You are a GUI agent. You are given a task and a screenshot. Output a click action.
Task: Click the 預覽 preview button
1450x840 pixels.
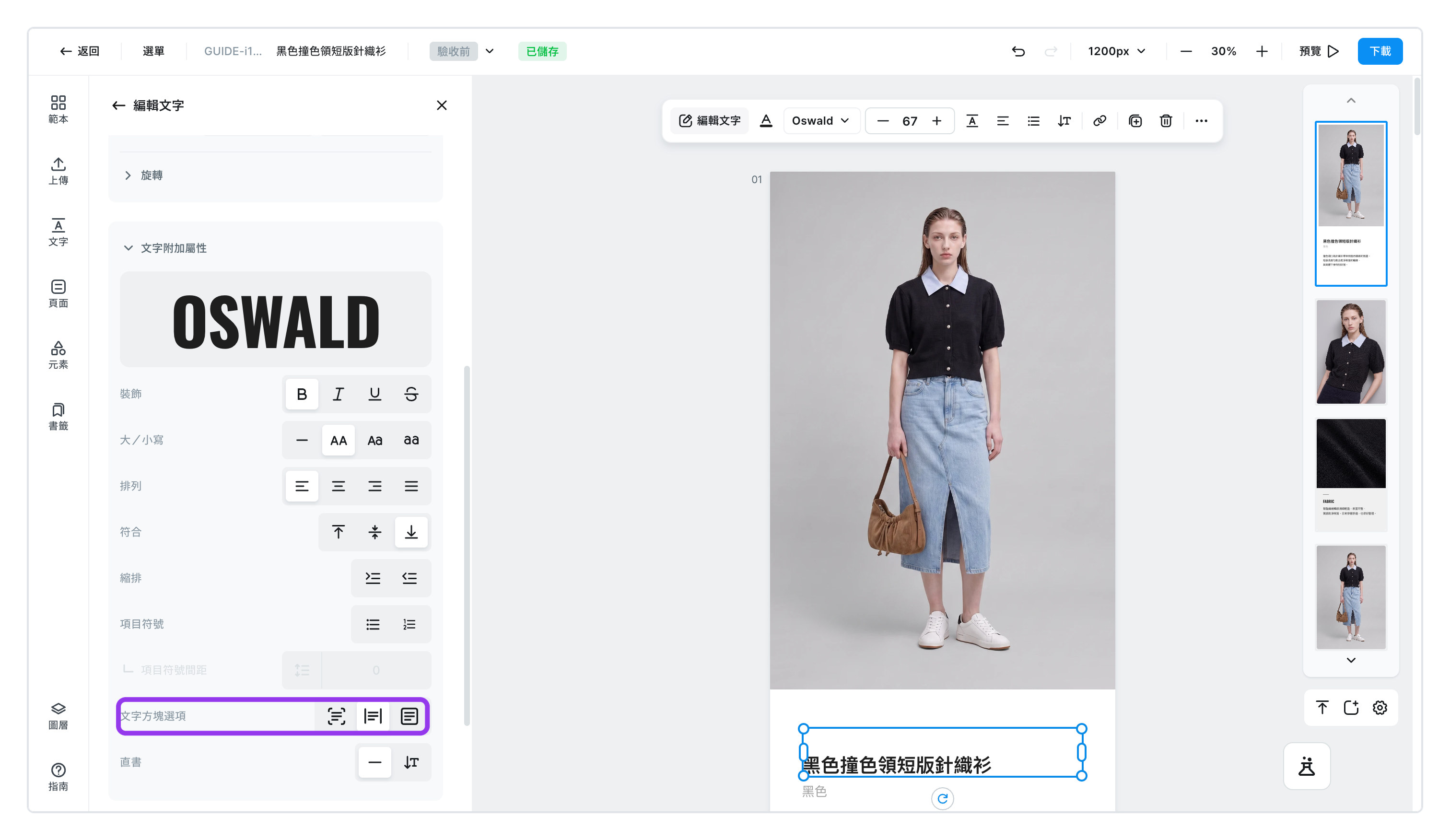(x=1319, y=51)
